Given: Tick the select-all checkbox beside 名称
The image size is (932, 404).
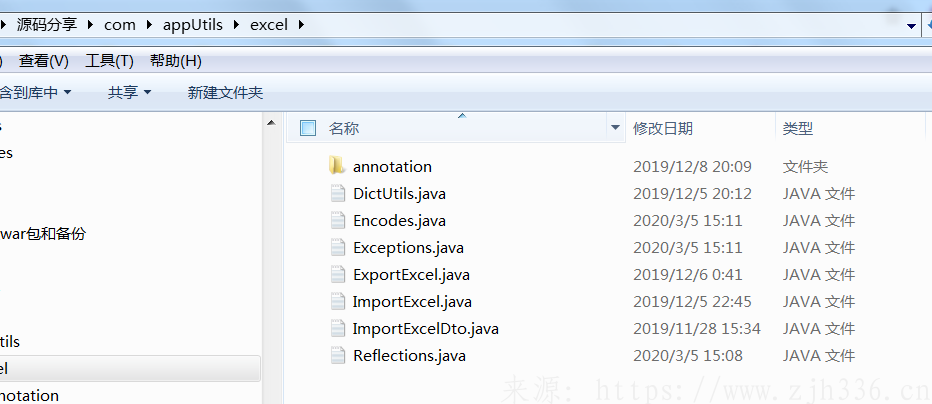Looking at the screenshot, I should point(308,128).
